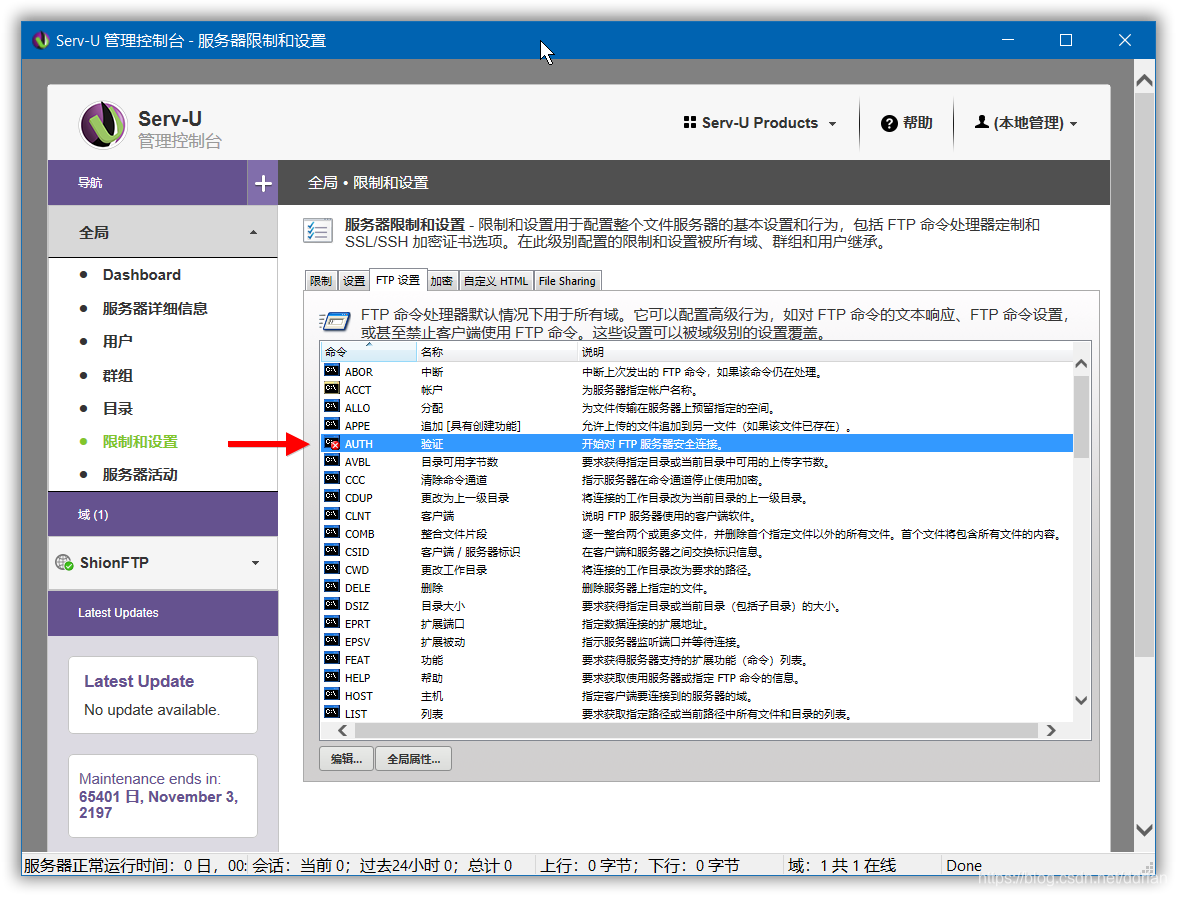Click the local admin user icon
Screen dimensions: 1177x897
pyautogui.click(x=981, y=122)
